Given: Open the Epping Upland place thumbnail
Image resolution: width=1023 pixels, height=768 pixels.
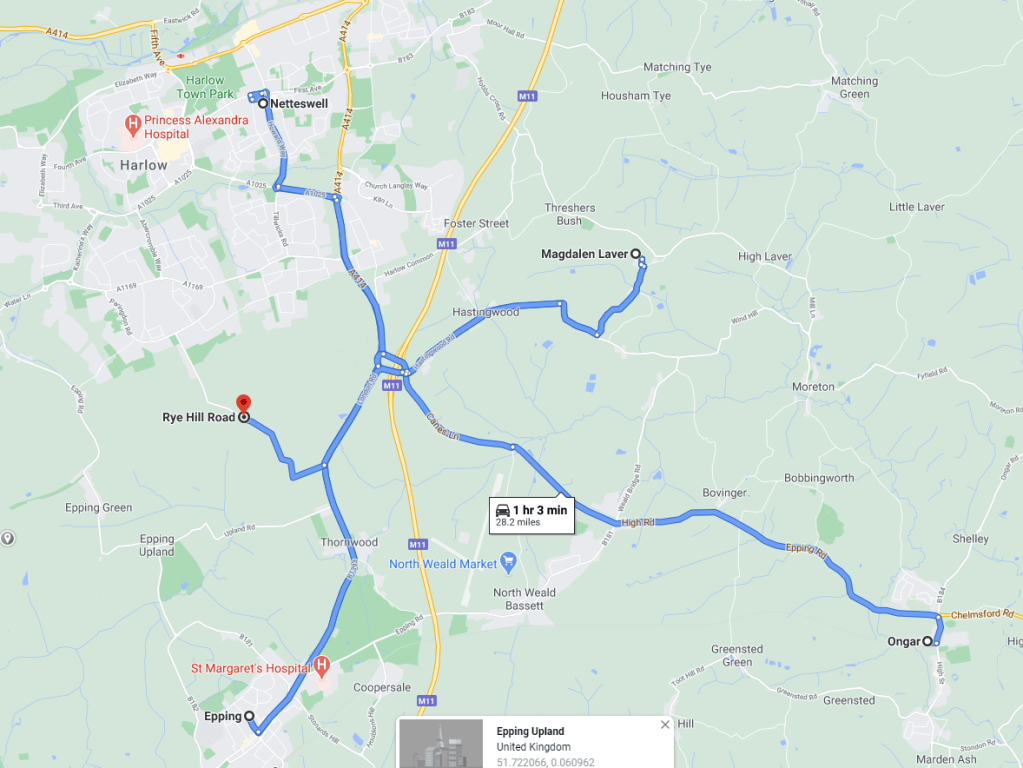Looking at the screenshot, I should click(x=441, y=743).
